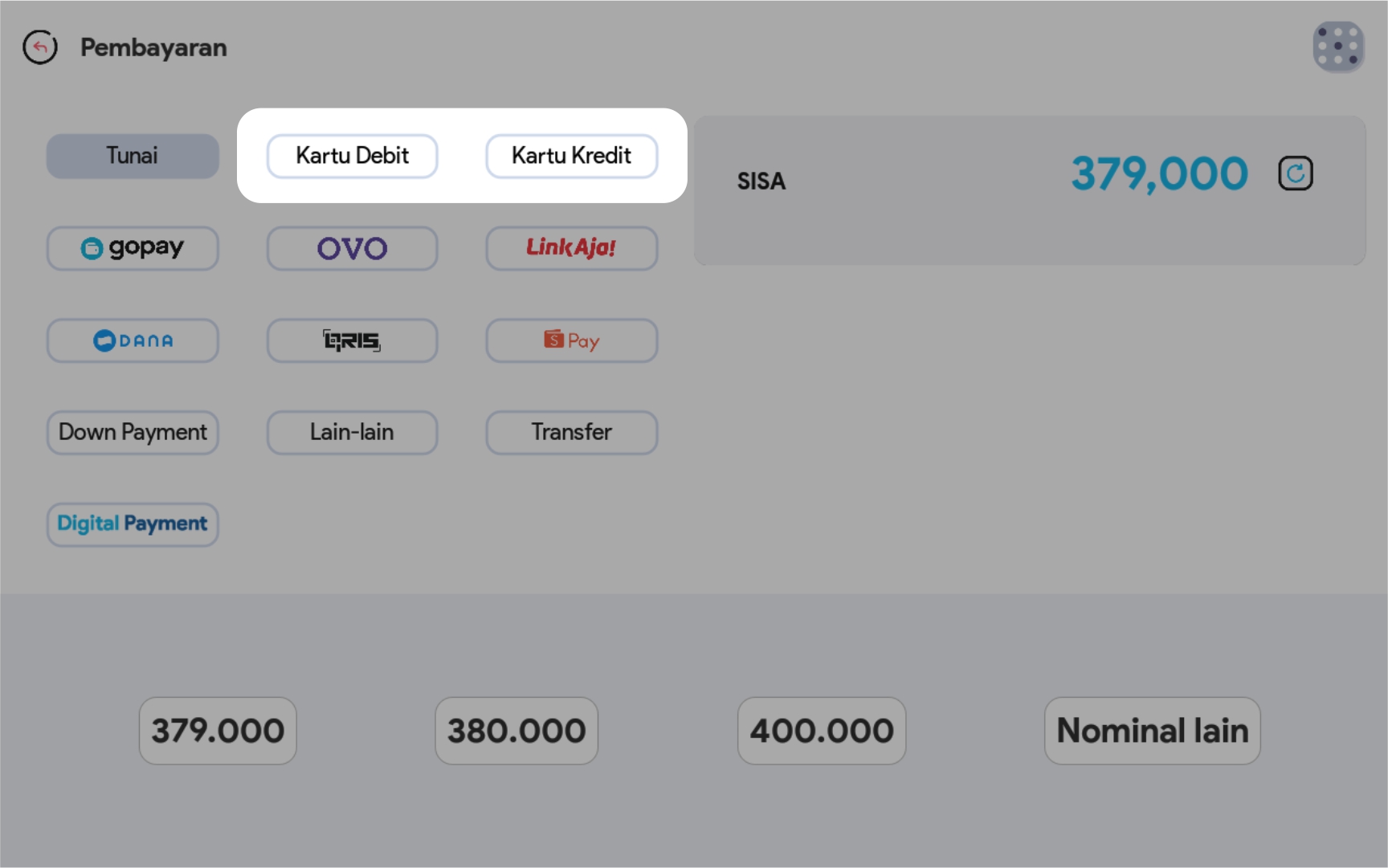Choose Lain-lain payment option

click(x=352, y=433)
